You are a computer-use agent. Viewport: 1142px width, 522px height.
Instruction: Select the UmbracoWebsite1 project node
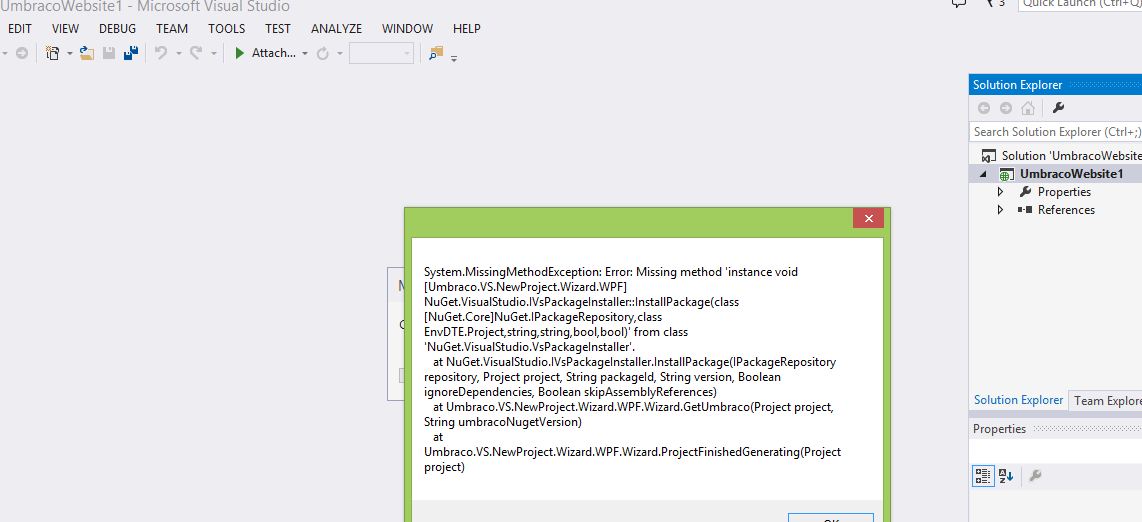[1071, 174]
